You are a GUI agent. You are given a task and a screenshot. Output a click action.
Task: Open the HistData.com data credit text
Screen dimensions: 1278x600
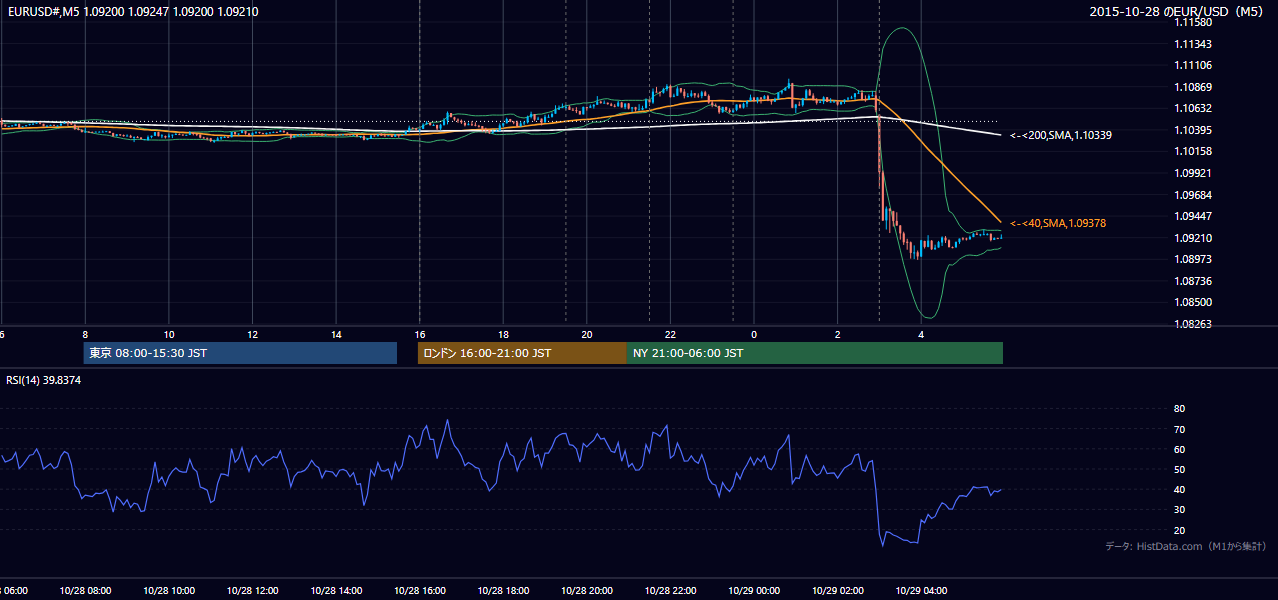click(1186, 546)
